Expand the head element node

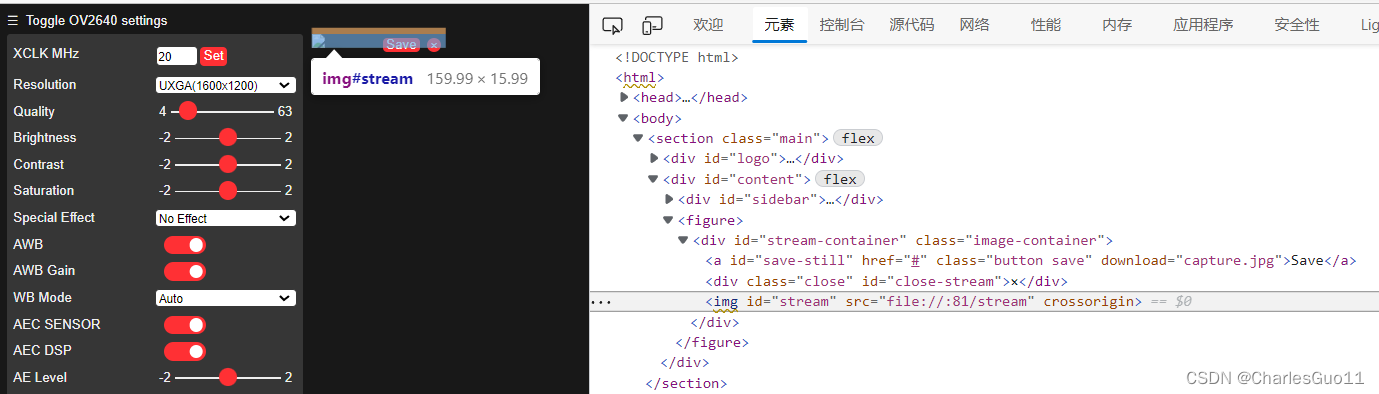pos(624,98)
